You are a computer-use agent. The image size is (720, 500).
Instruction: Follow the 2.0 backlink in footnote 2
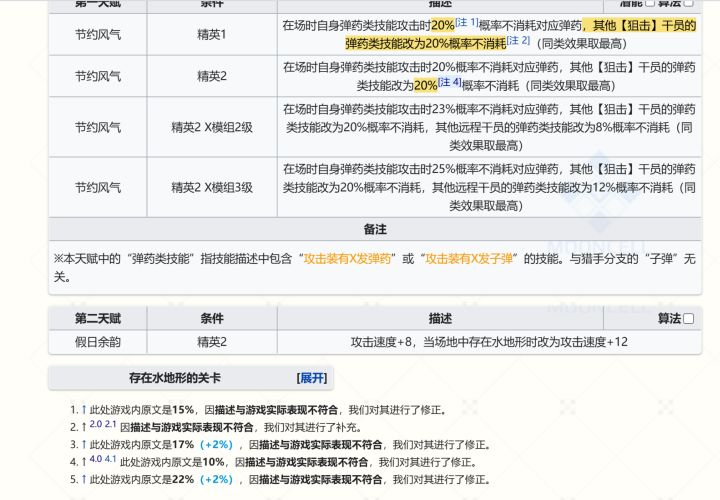tap(96, 424)
